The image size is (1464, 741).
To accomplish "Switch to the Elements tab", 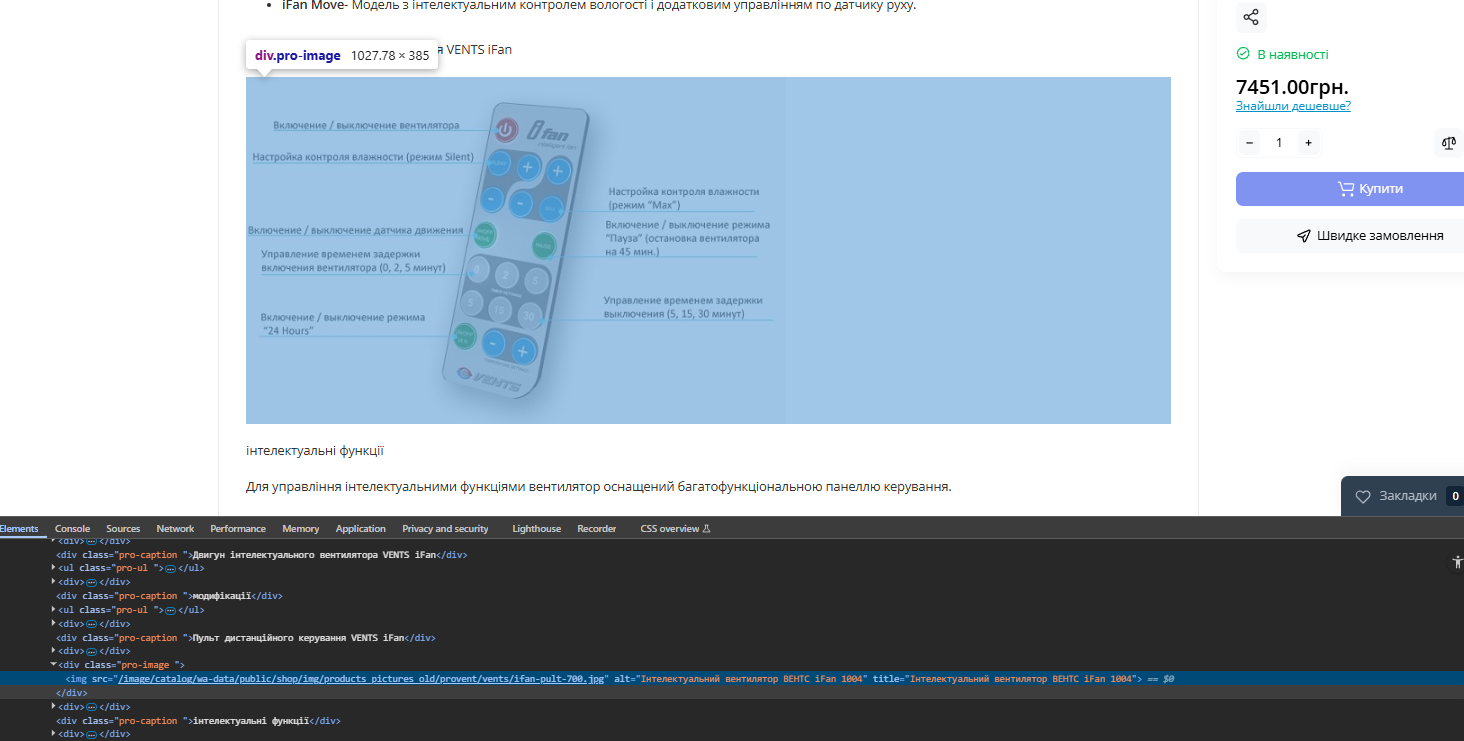I will pyautogui.click(x=19, y=528).
